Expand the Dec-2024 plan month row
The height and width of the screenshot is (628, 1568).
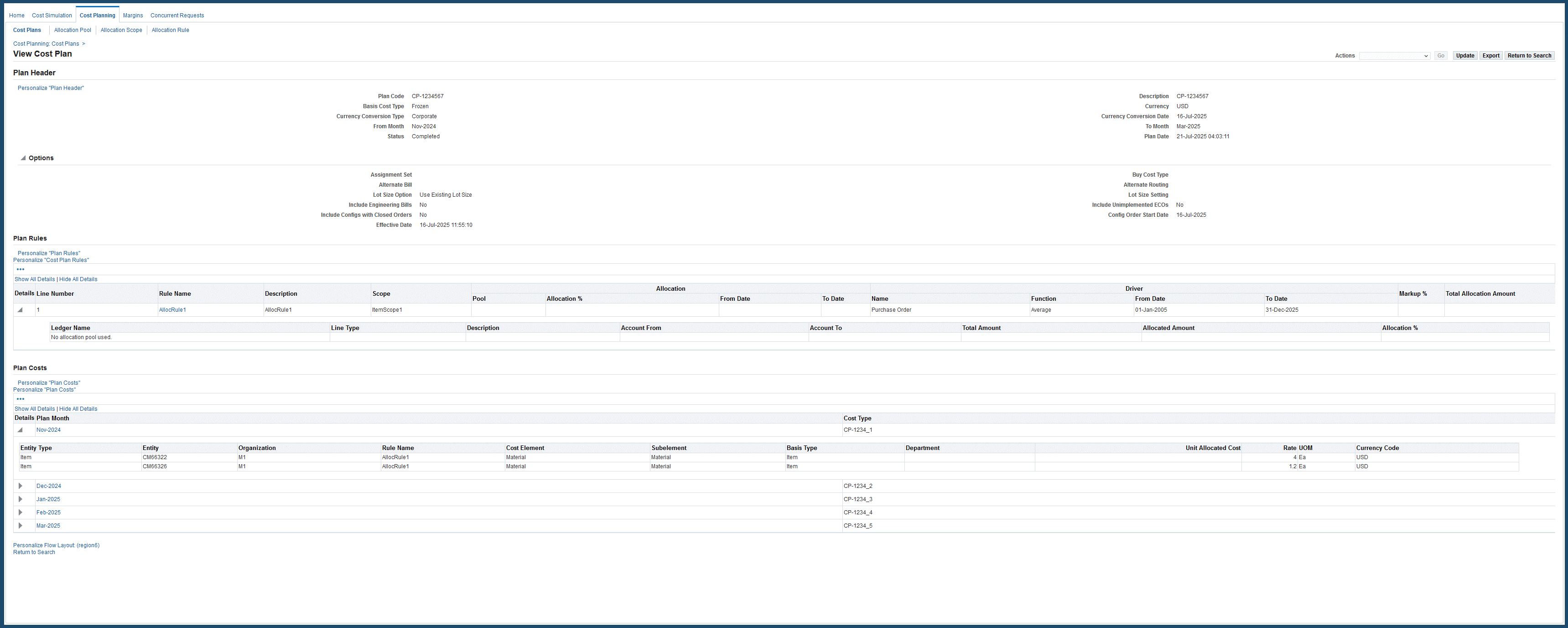pos(20,486)
